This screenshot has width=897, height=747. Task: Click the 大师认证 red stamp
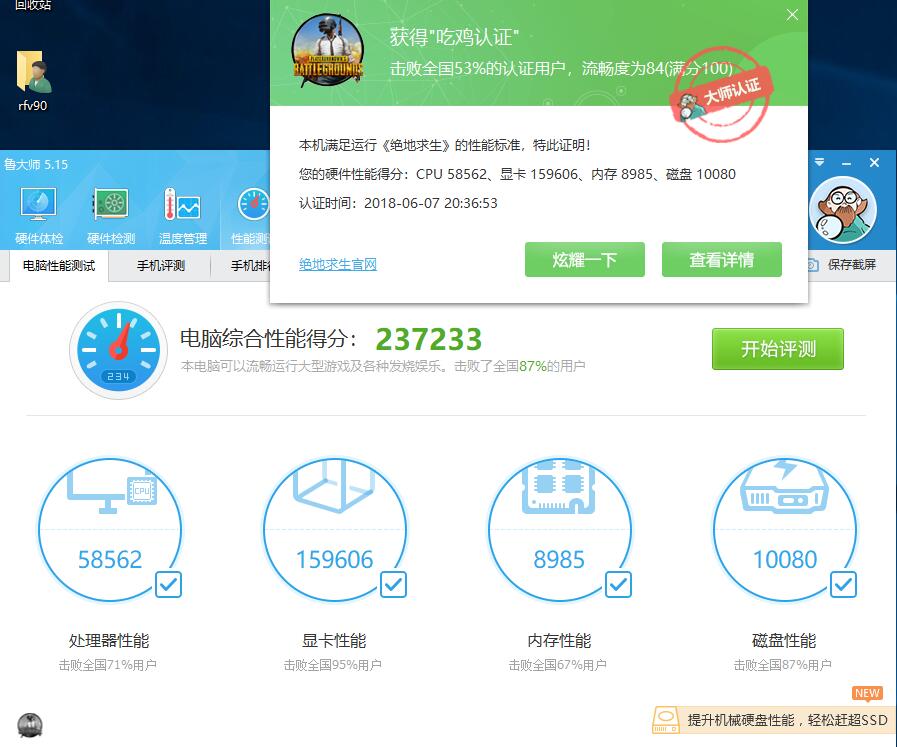click(x=722, y=96)
